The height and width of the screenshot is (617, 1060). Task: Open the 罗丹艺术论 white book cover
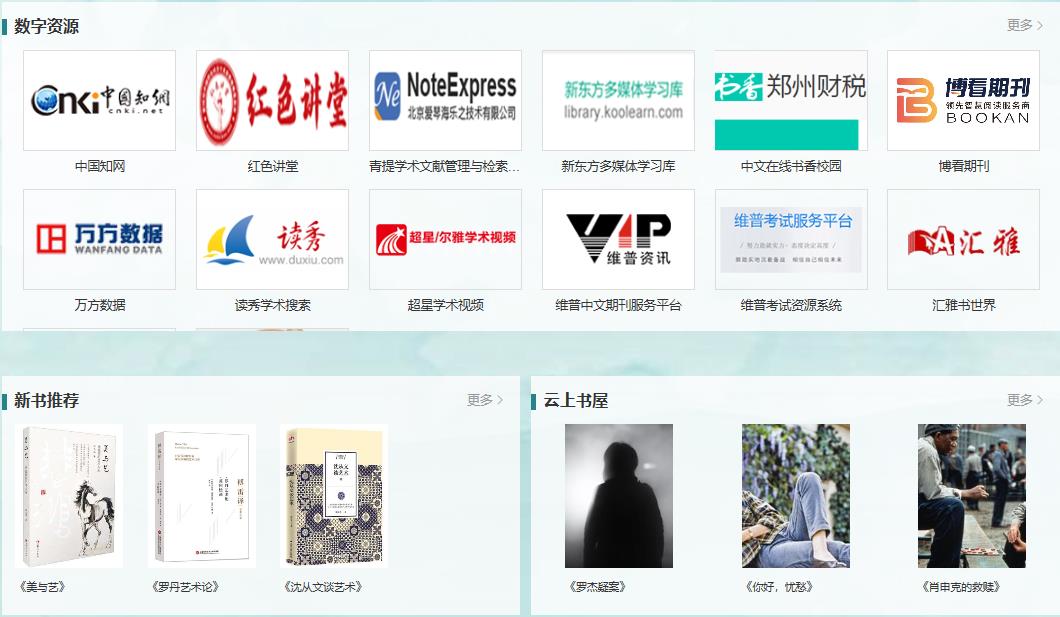coord(201,496)
